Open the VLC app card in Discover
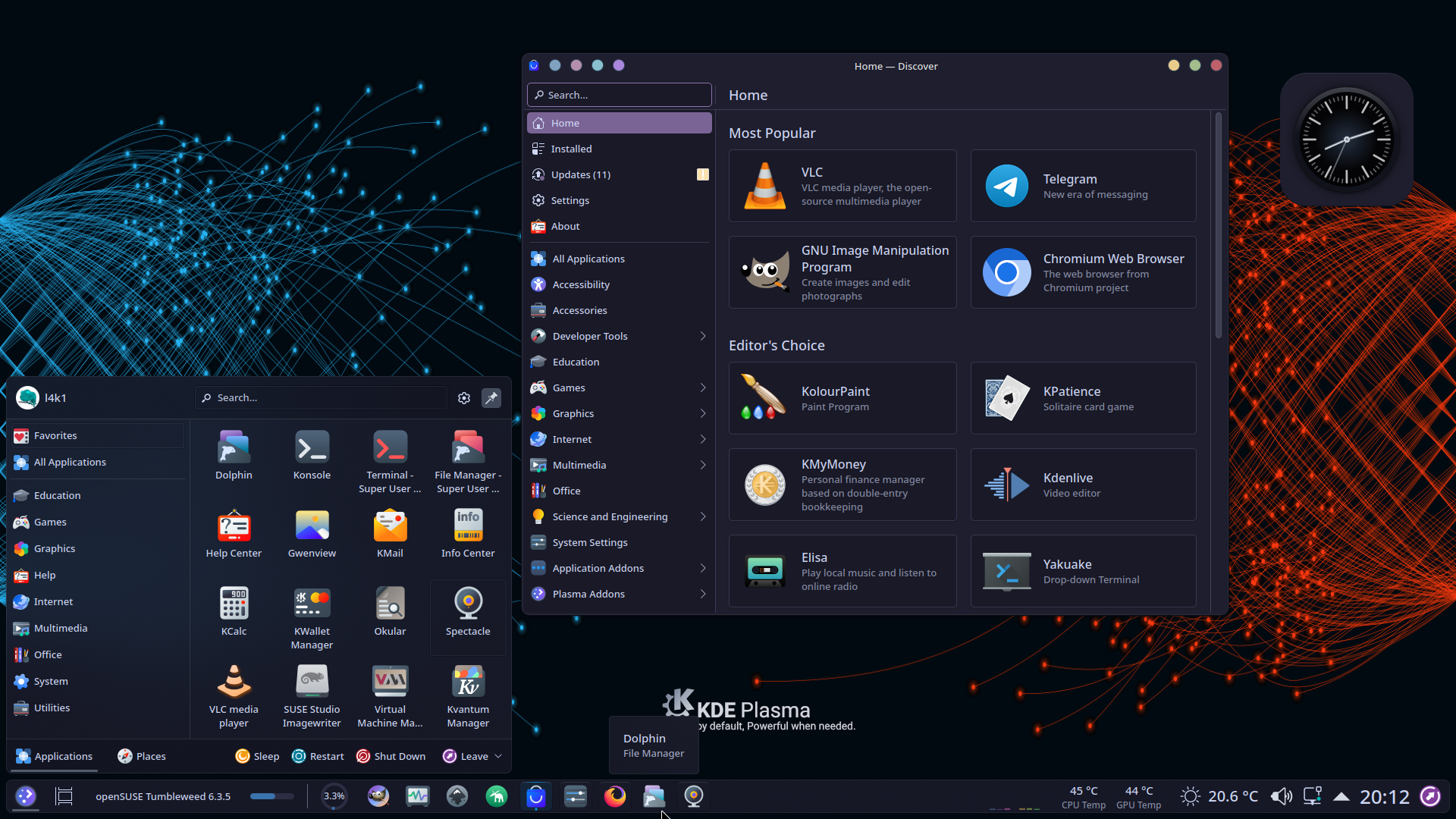Viewport: 1456px width, 819px height. 843,186
